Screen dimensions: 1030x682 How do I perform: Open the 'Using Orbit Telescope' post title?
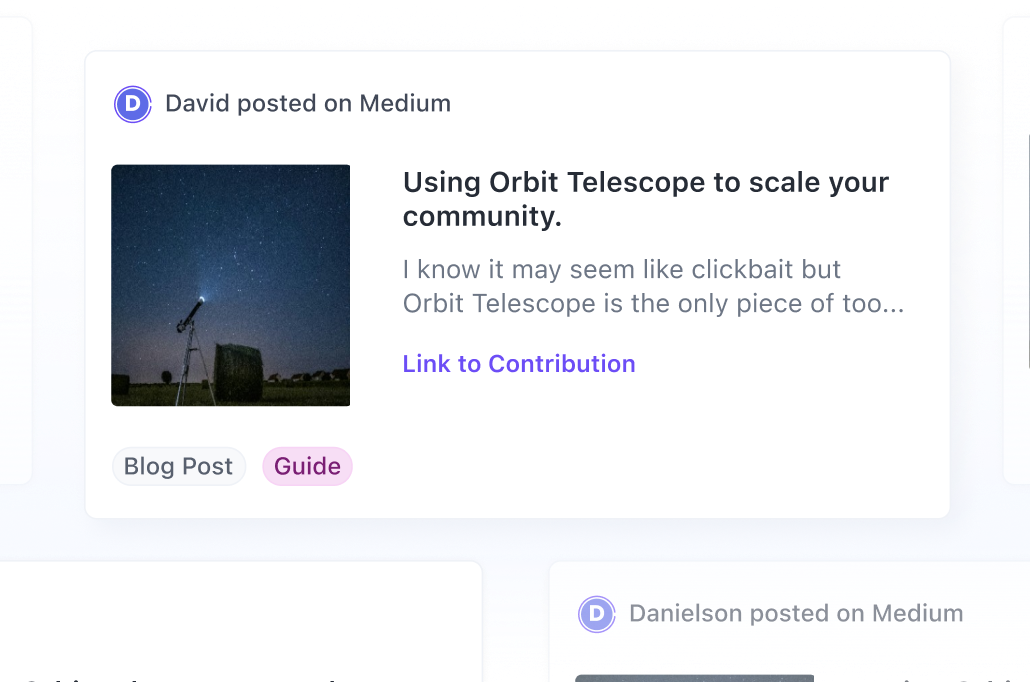click(645, 199)
